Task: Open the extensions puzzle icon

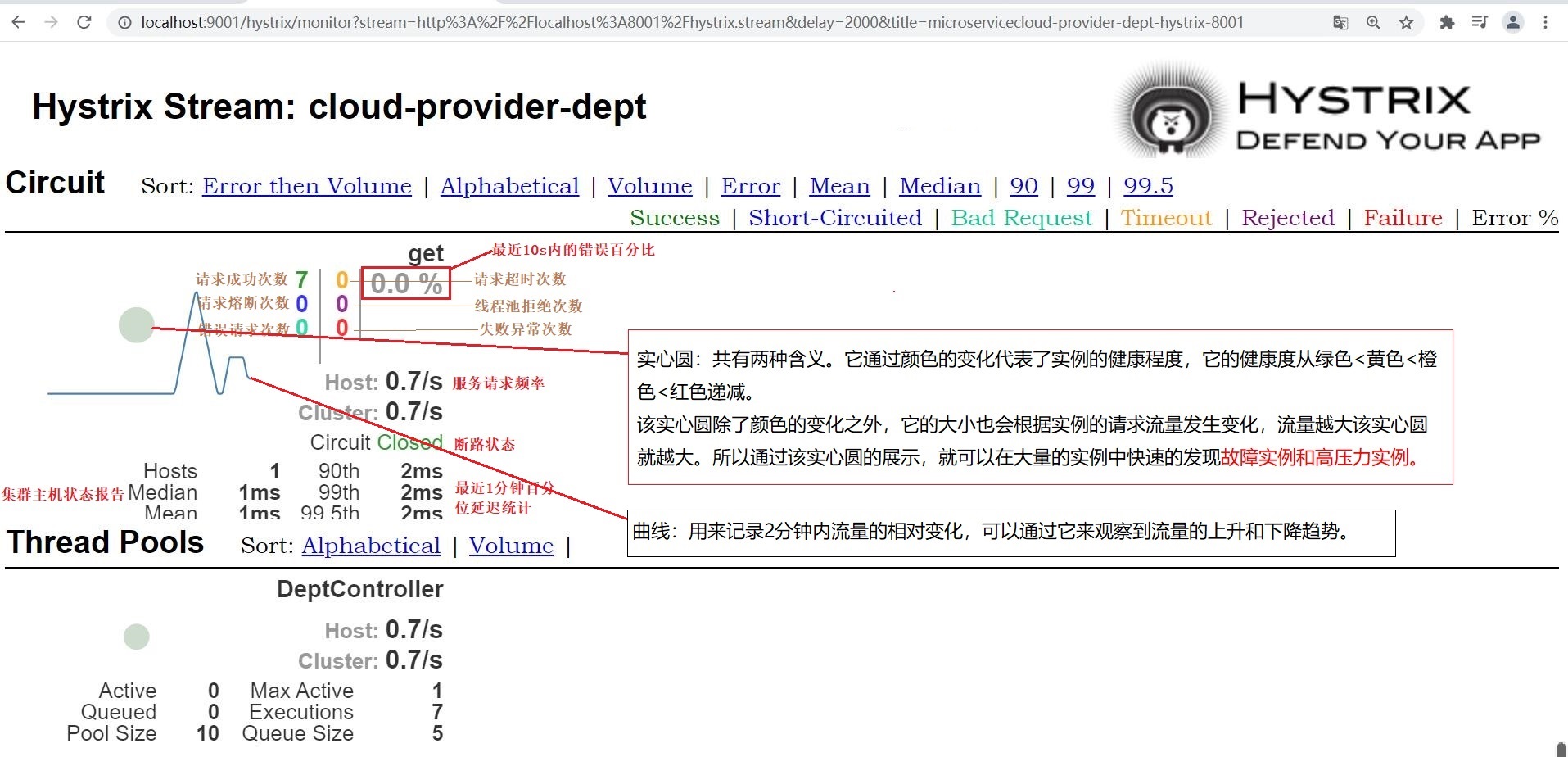Action: point(1447,23)
